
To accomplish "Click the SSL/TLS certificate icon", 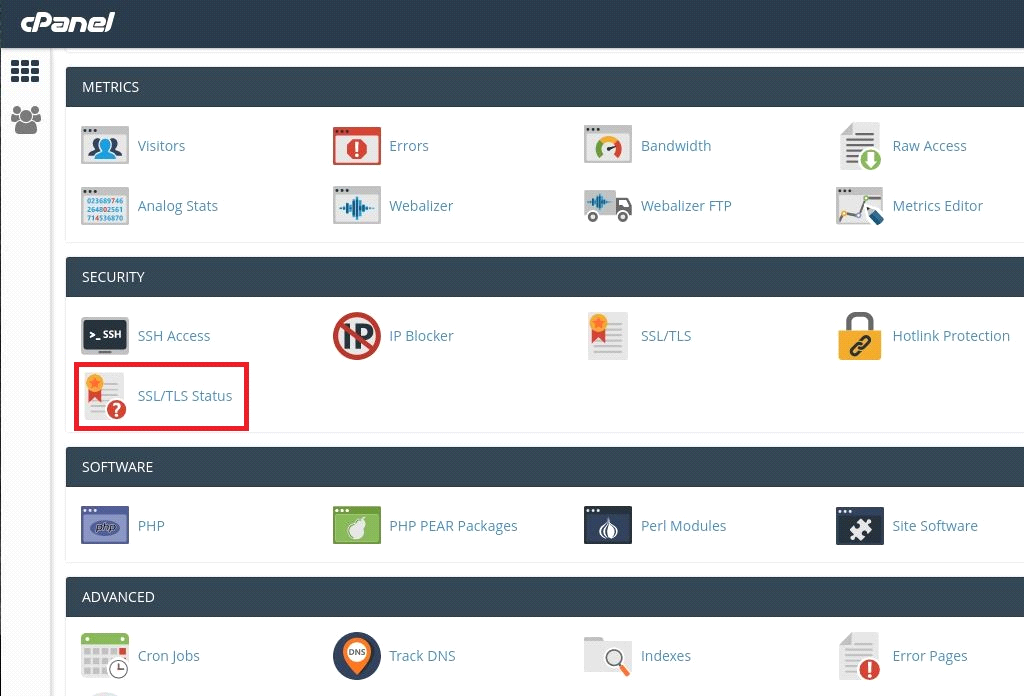I will [x=608, y=336].
